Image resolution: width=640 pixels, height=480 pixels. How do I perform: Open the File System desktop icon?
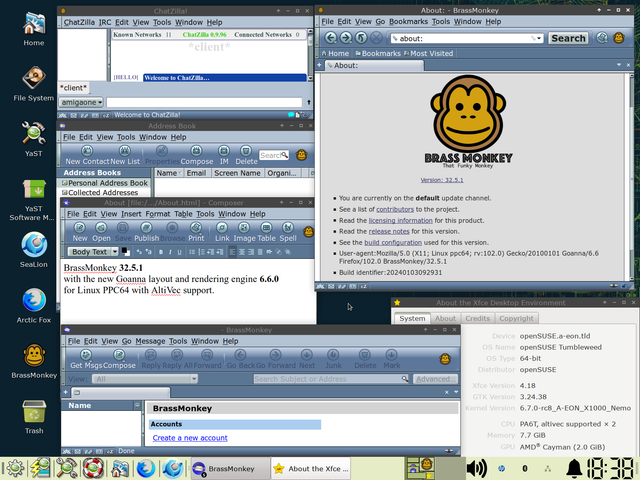coord(33,84)
